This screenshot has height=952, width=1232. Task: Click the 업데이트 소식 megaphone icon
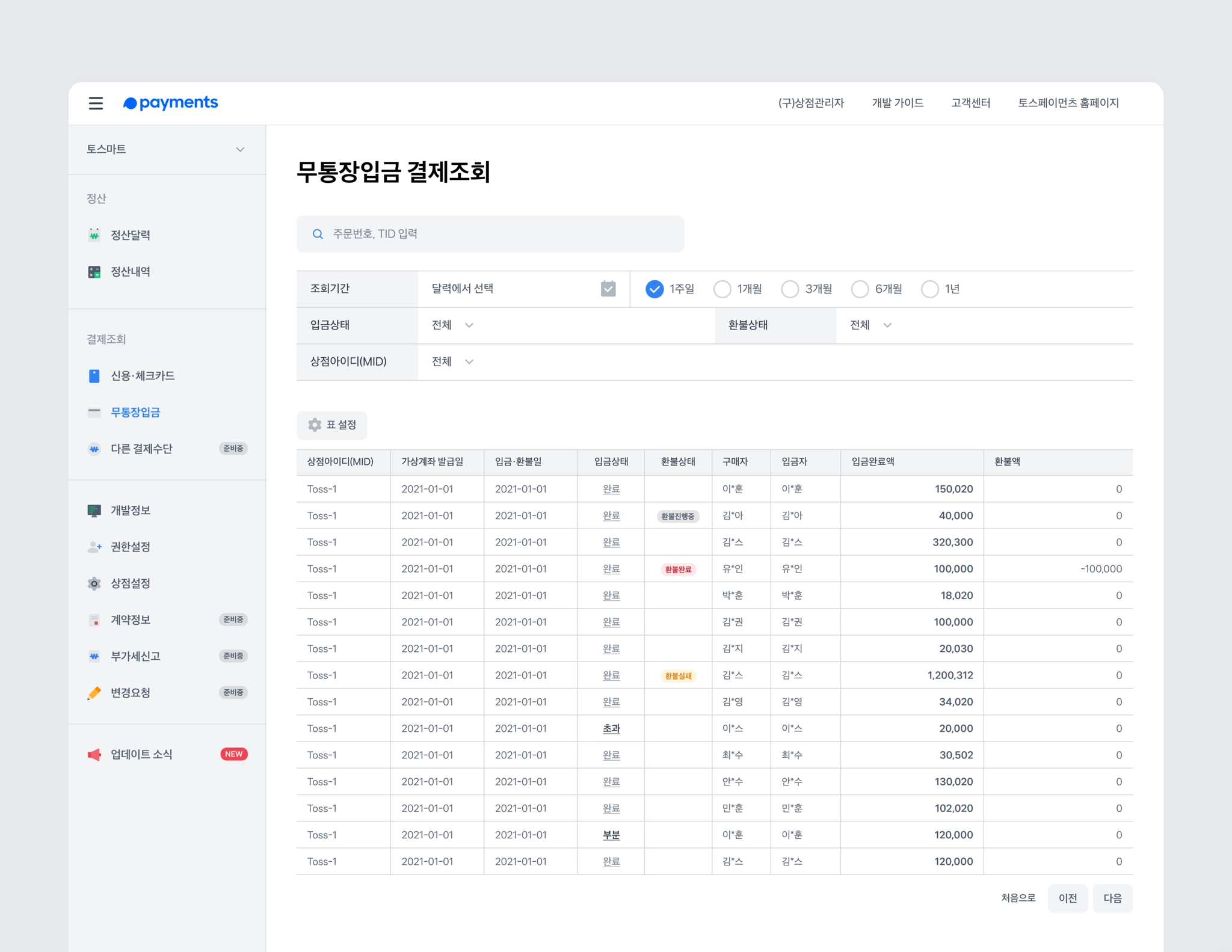94,754
